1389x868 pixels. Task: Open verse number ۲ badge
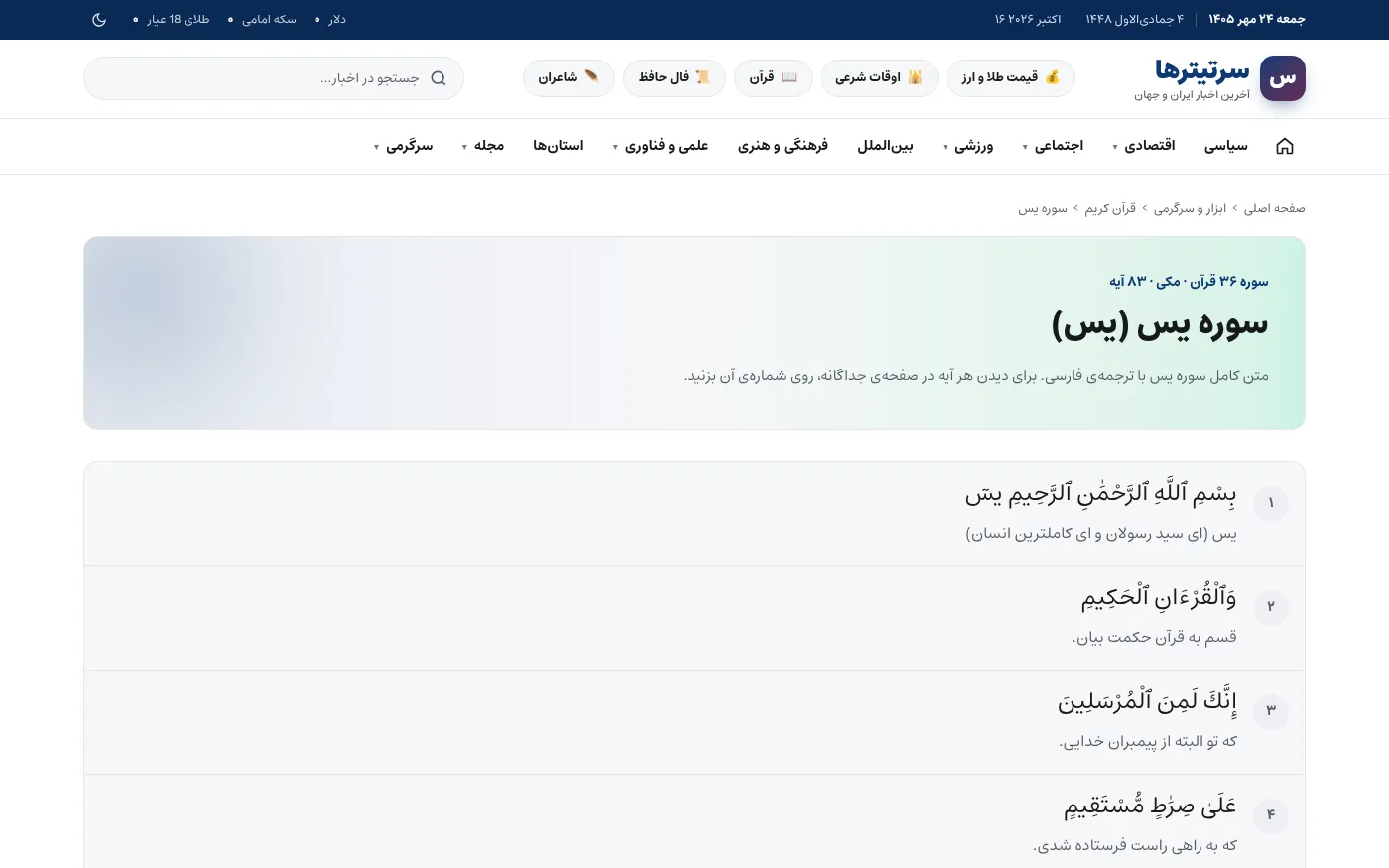click(1271, 607)
